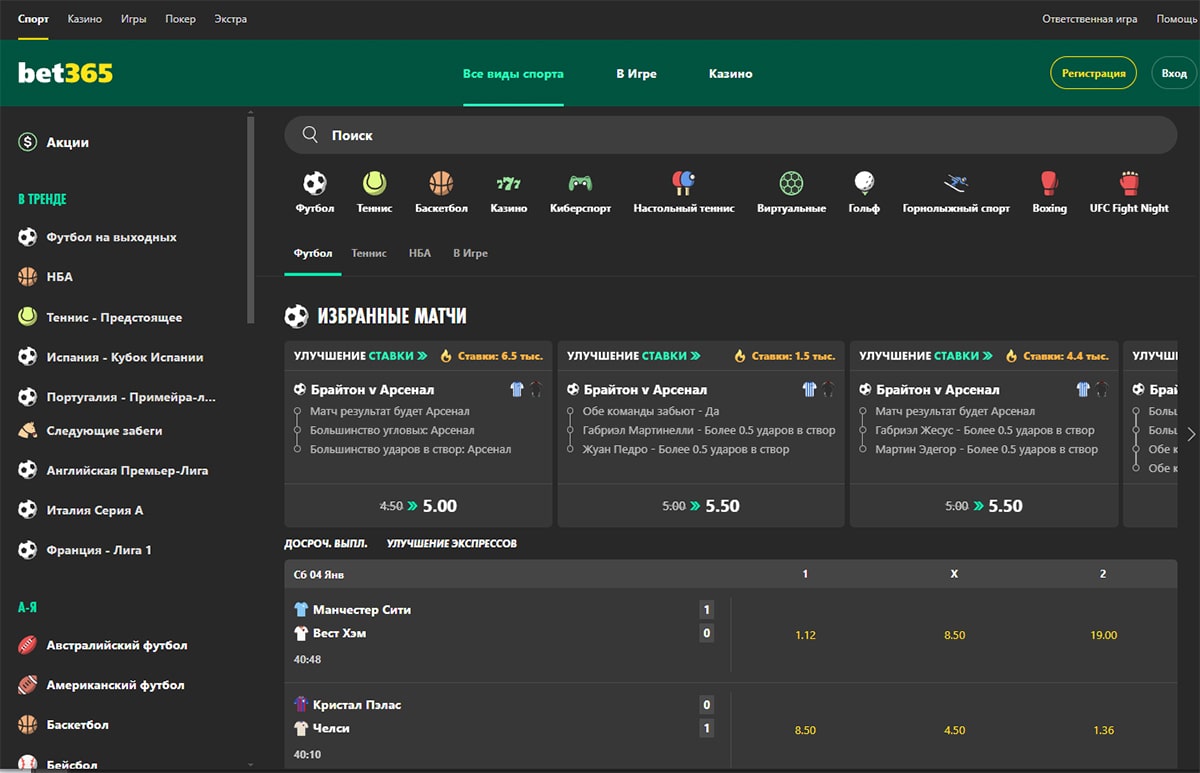Switch to the НБА sub-tab

coord(420,254)
